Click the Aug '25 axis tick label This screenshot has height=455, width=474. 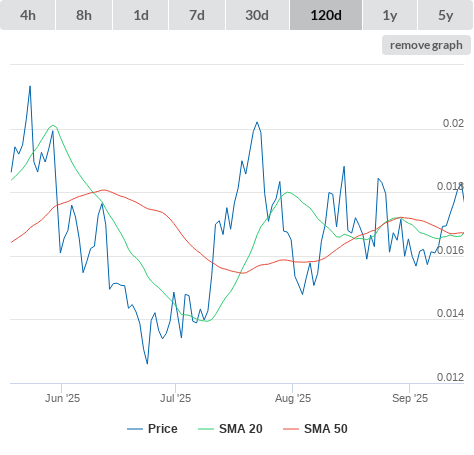[x=293, y=398]
